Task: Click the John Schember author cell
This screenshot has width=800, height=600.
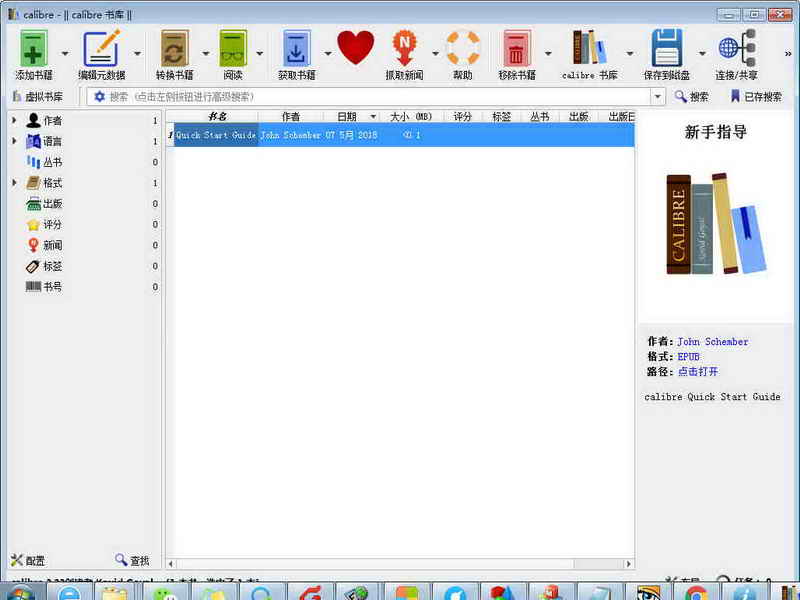Action: pos(291,135)
